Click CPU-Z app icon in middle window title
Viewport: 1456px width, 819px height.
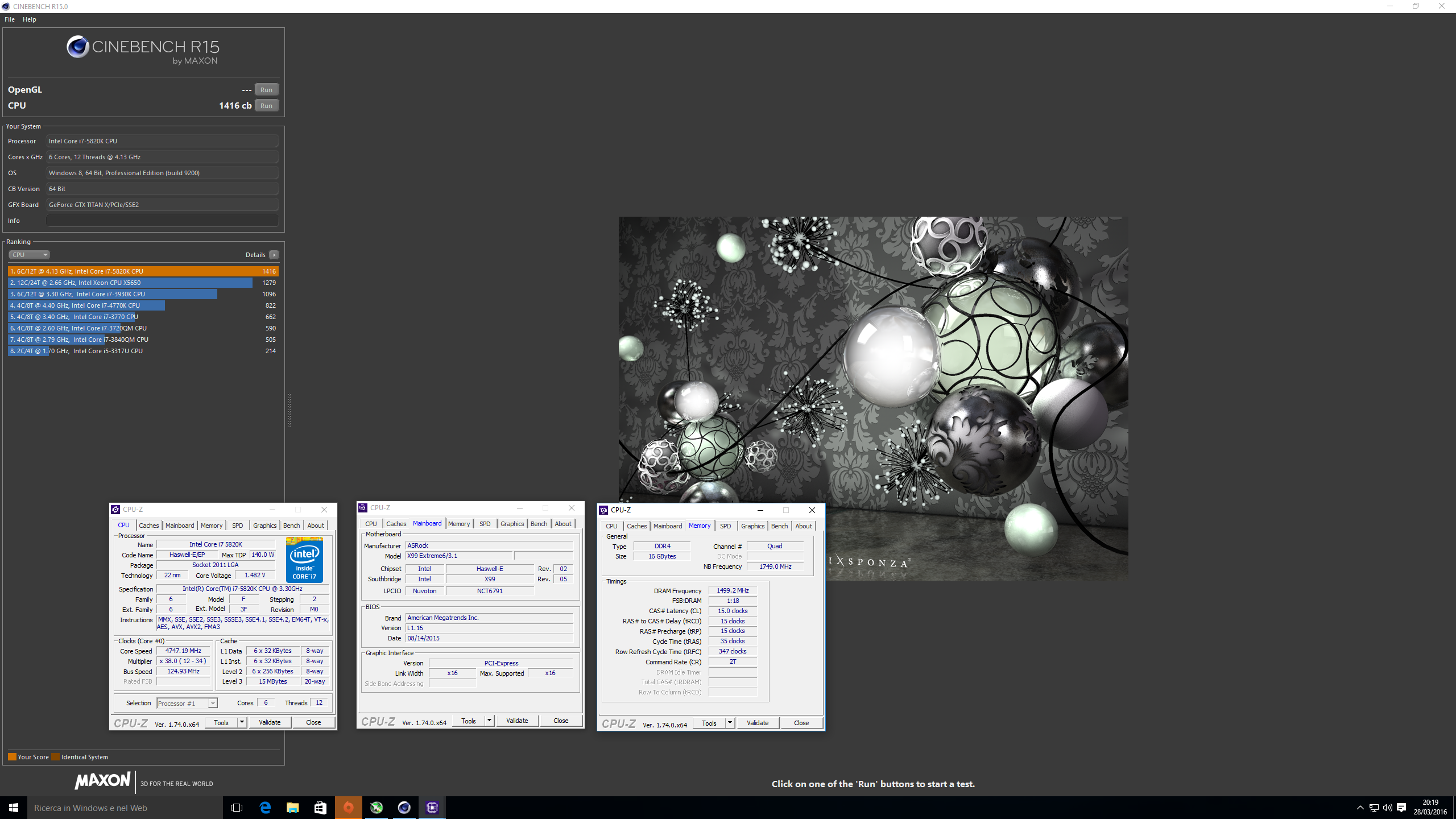click(363, 508)
